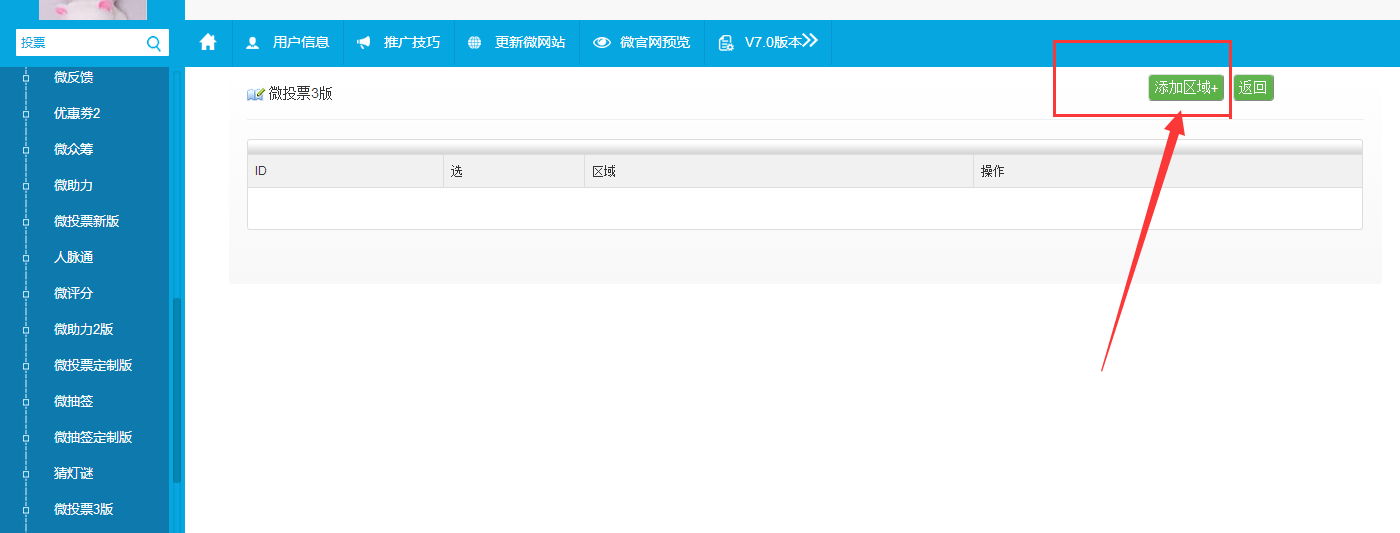
Task: Click the megaphone icon for 推广技巧
Action: pos(364,43)
